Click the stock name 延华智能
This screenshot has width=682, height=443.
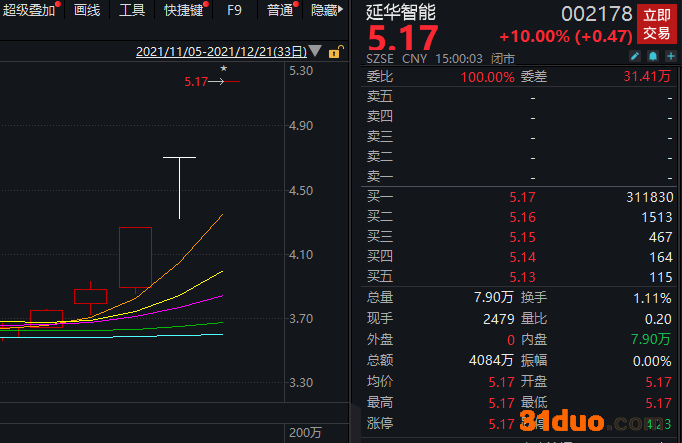click(401, 13)
